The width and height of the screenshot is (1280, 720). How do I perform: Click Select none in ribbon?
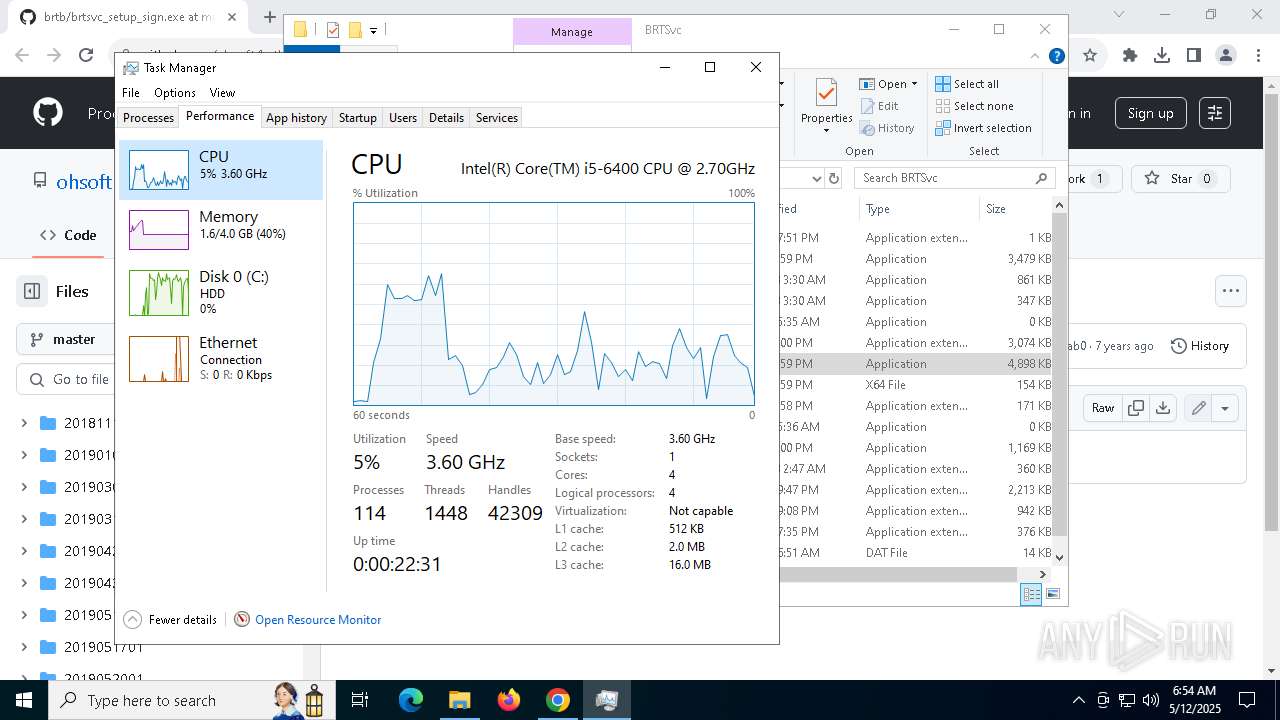975,106
